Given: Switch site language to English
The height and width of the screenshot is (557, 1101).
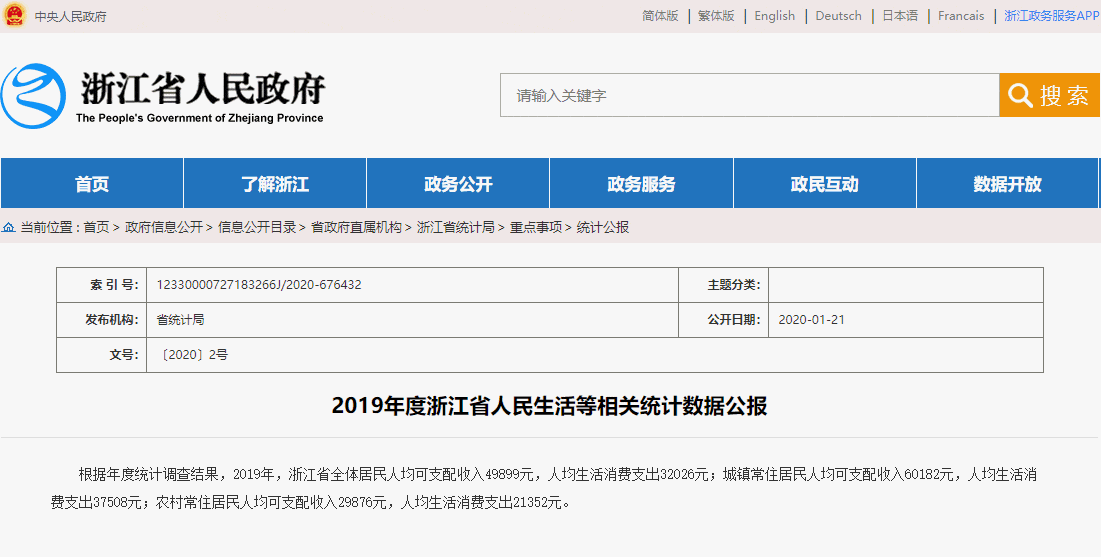Looking at the screenshot, I should 774,15.
